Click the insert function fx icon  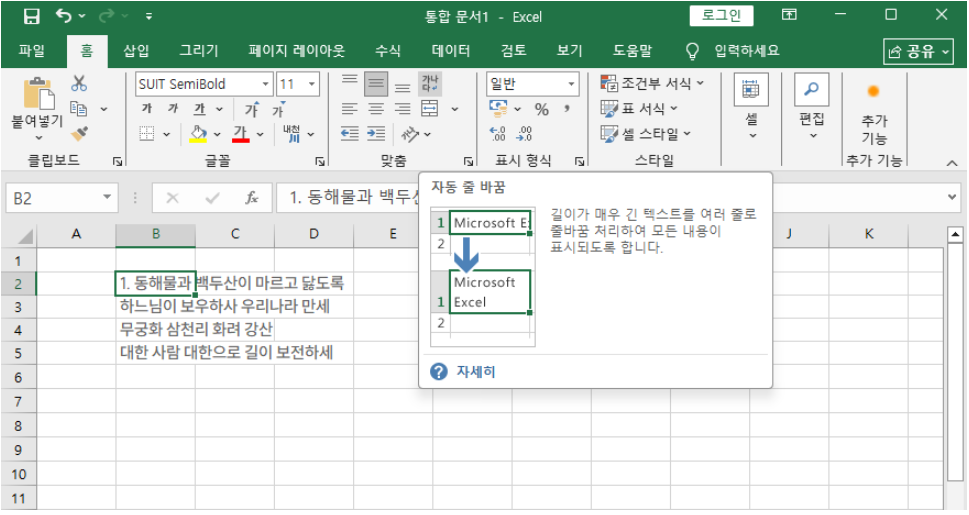click(x=251, y=198)
